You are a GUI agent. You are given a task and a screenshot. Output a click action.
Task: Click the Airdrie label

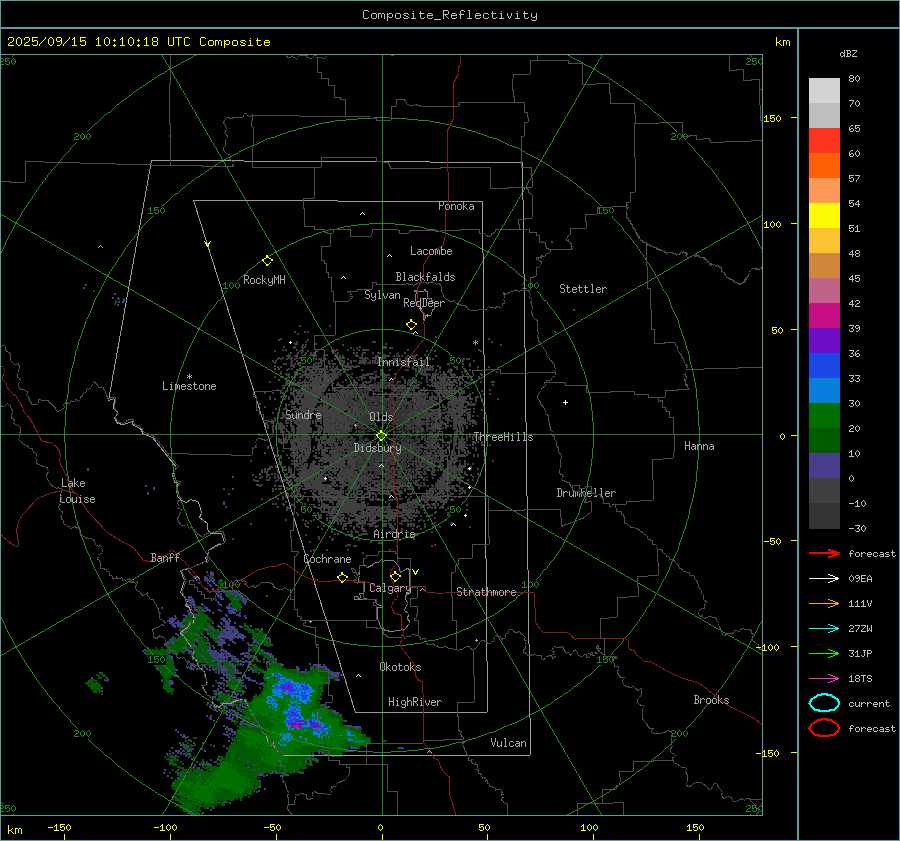pyautogui.click(x=394, y=534)
